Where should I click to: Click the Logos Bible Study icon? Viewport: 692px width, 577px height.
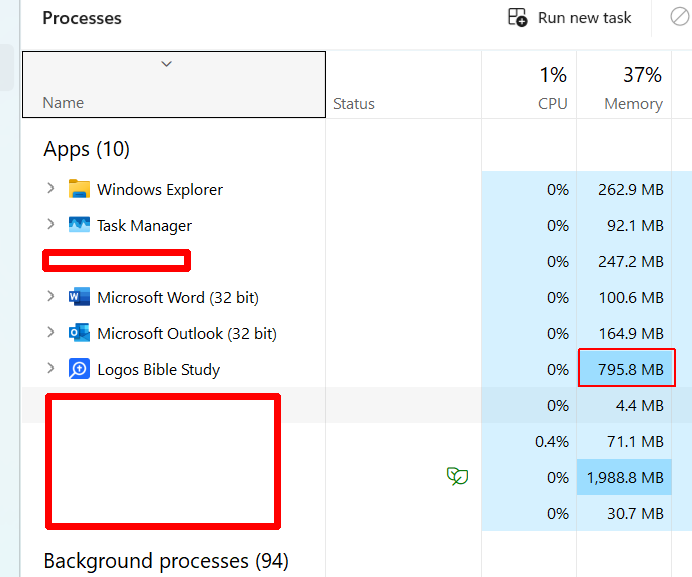tap(79, 369)
